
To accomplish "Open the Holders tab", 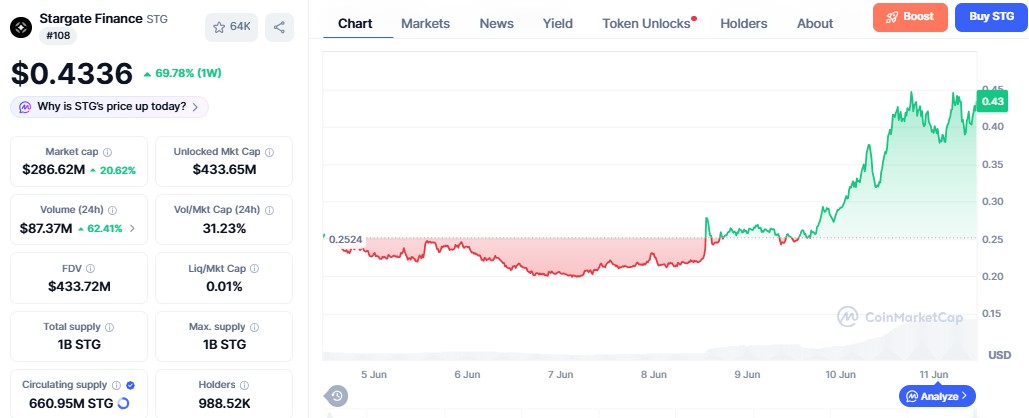I will (744, 24).
